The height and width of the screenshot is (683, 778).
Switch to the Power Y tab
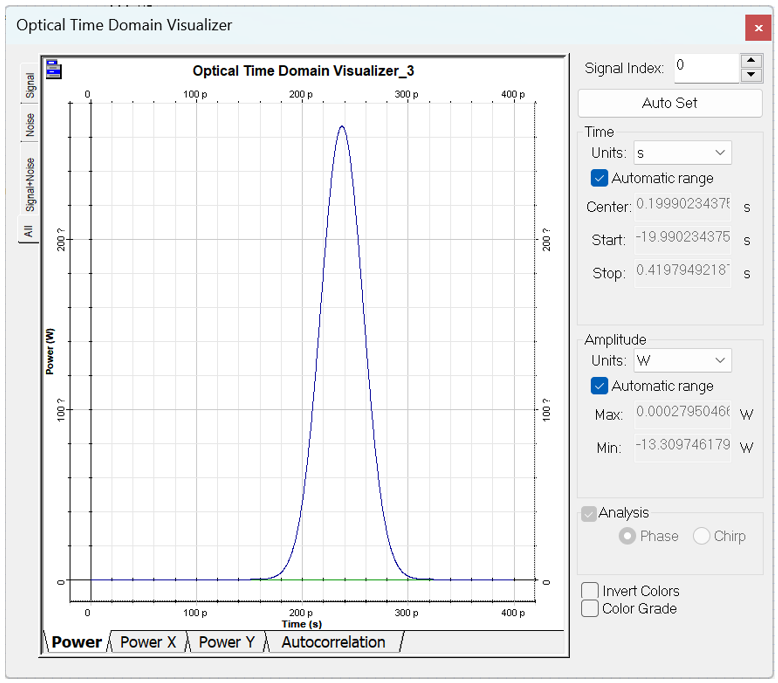(x=226, y=642)
